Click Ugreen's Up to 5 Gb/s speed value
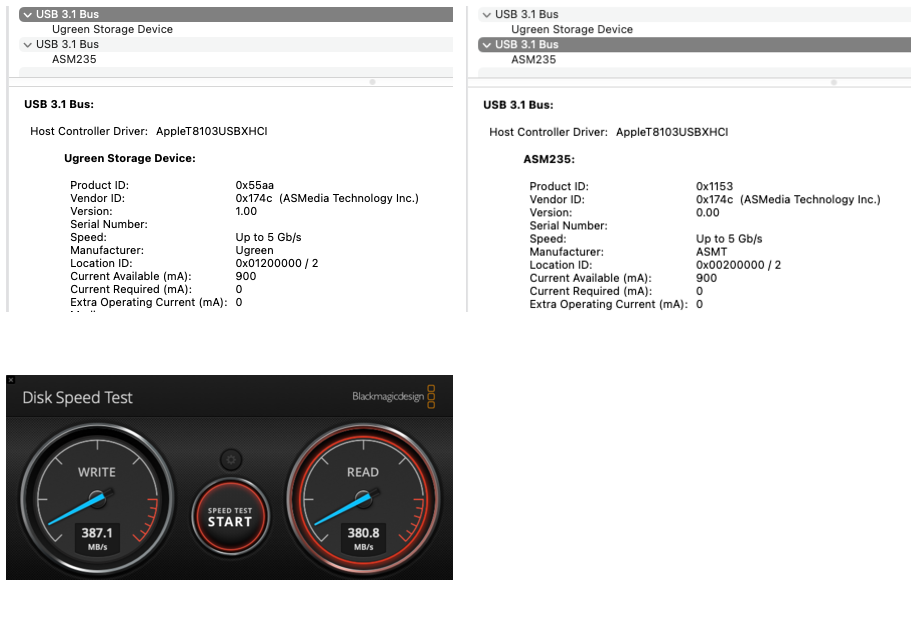Viewport: 918px width, 636px height. (268, 237)
